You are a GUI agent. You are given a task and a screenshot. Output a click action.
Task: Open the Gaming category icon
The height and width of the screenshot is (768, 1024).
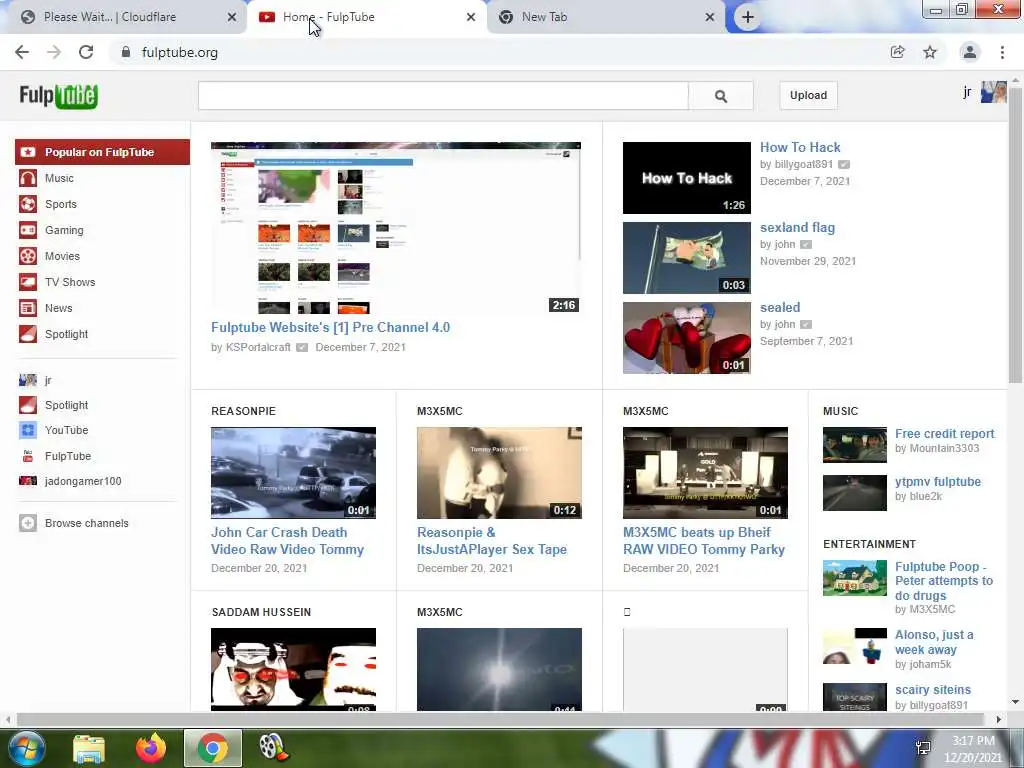click(27, 230)
